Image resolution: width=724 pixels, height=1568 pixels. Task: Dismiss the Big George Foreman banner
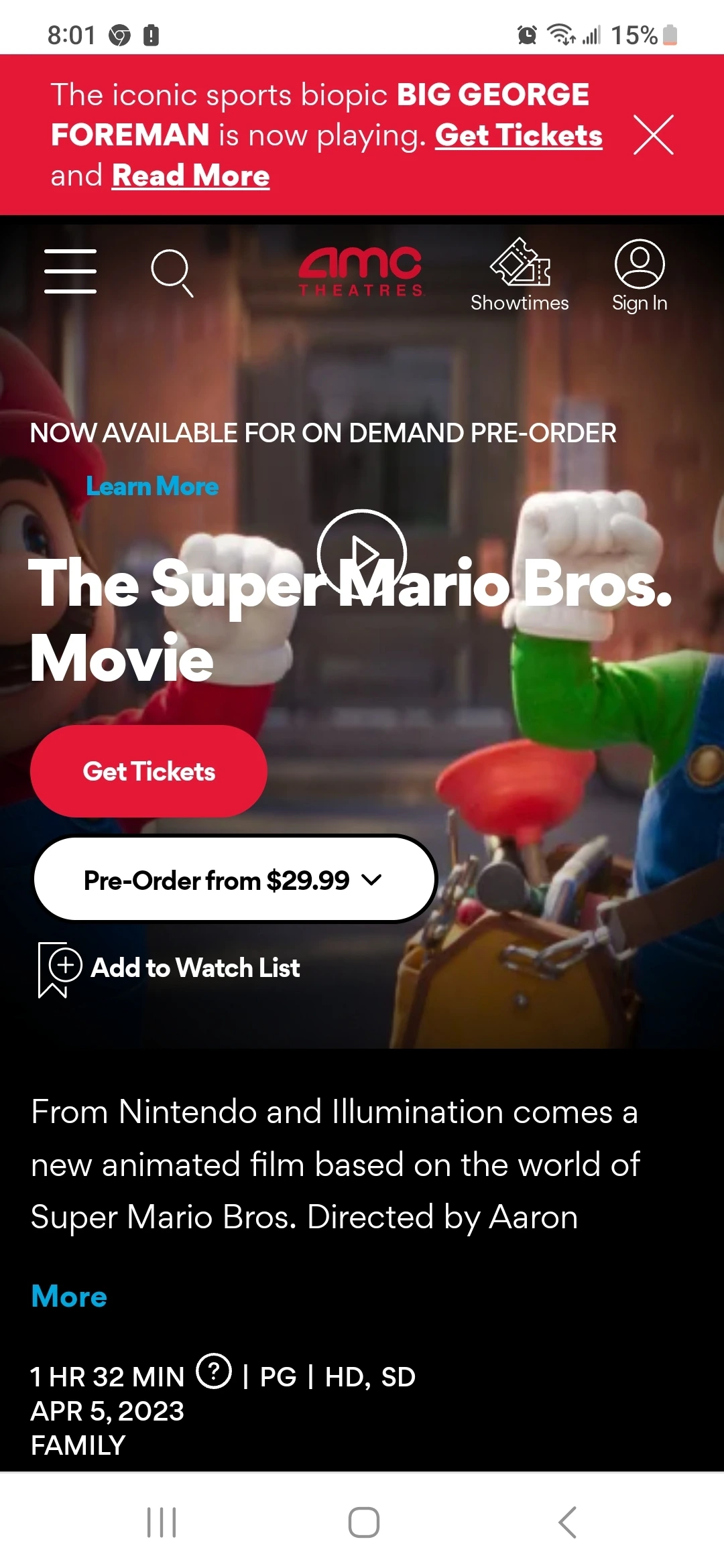654,135
